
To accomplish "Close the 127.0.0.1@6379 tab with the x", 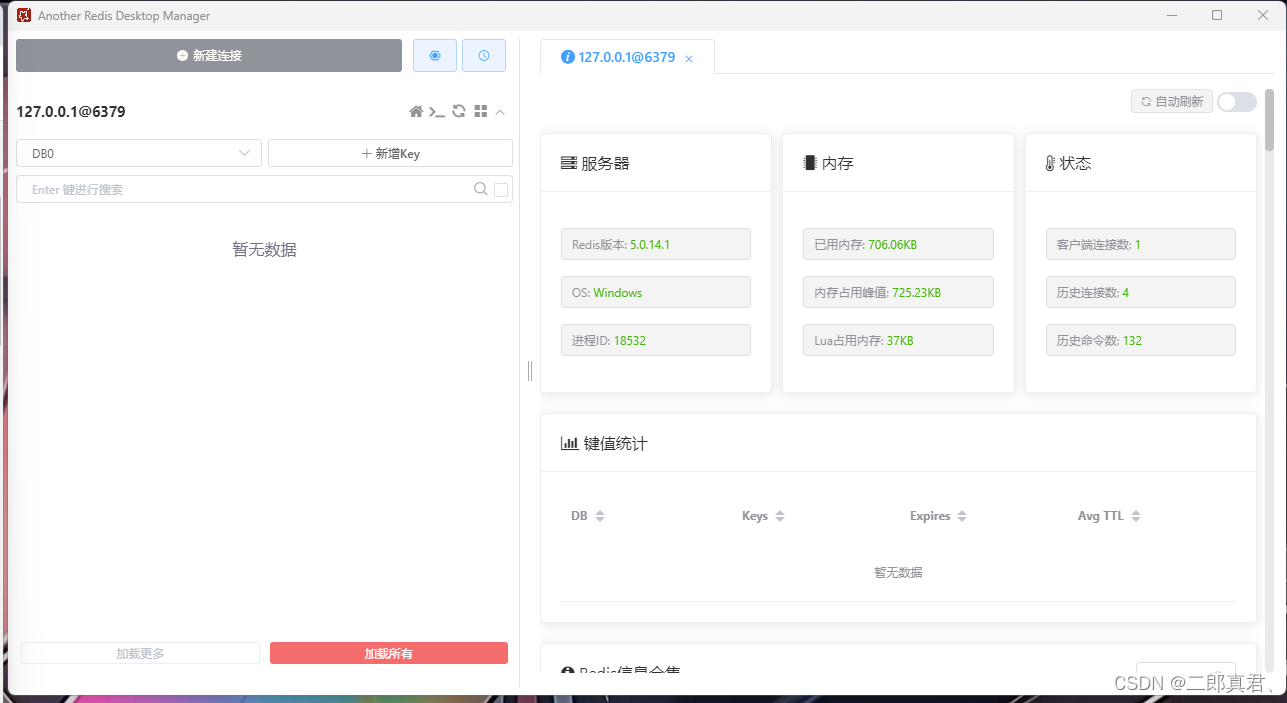I will click(x=689, y=59).
